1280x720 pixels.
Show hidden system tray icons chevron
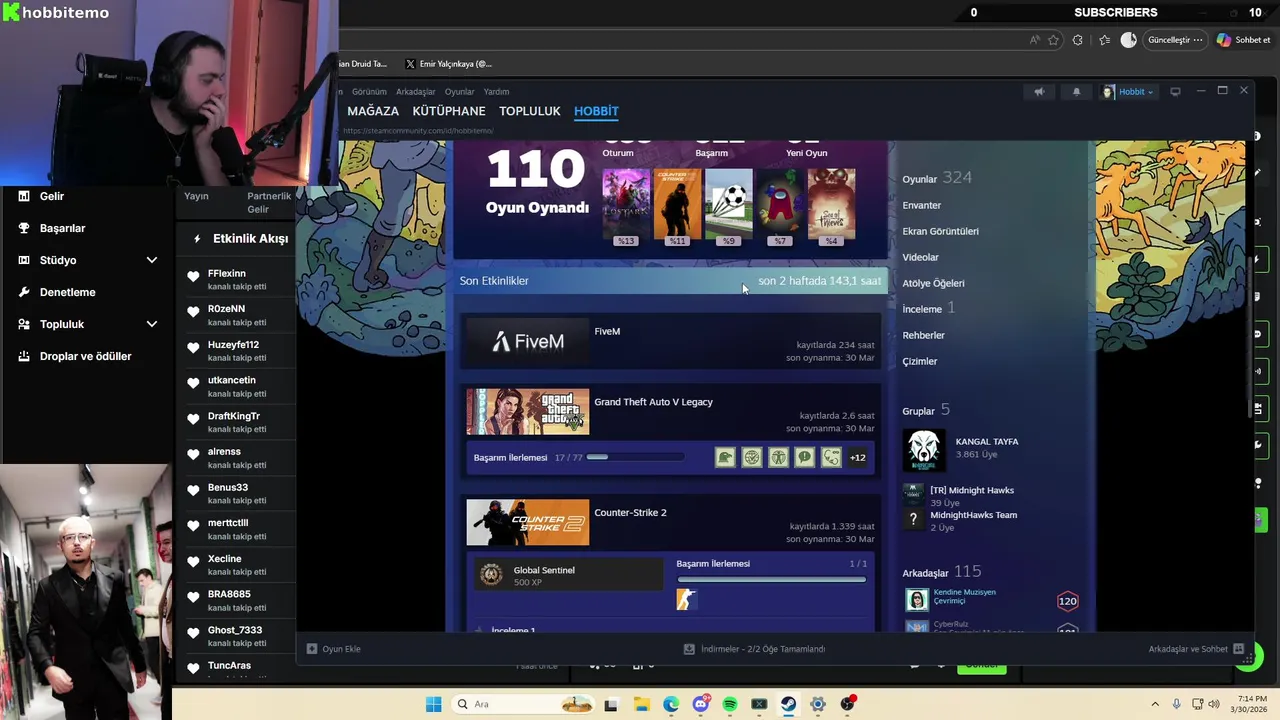coord(1155,704)
